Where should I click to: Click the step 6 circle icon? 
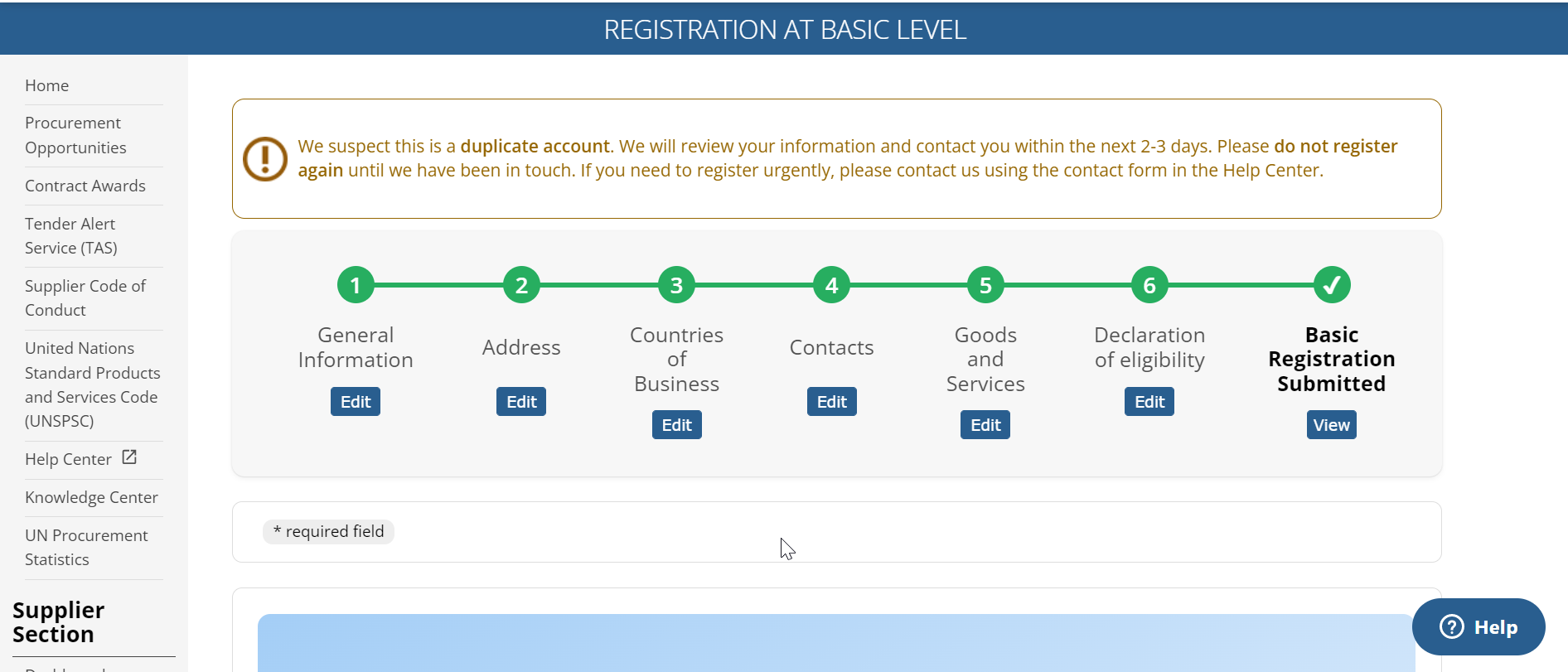[1149, 285]
